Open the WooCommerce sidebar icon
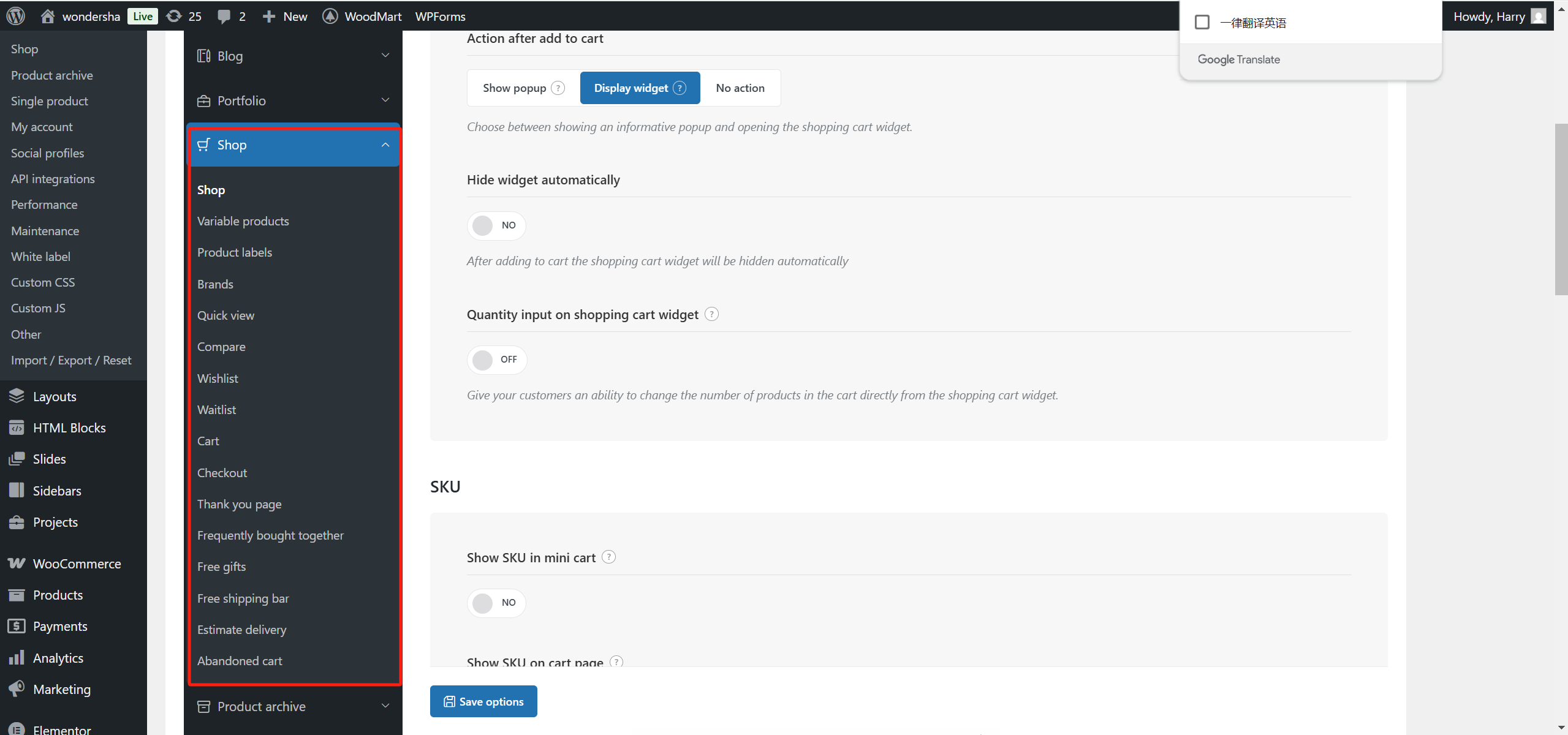The width and height of the screenshot is (1568, 735). click(17, 563)
